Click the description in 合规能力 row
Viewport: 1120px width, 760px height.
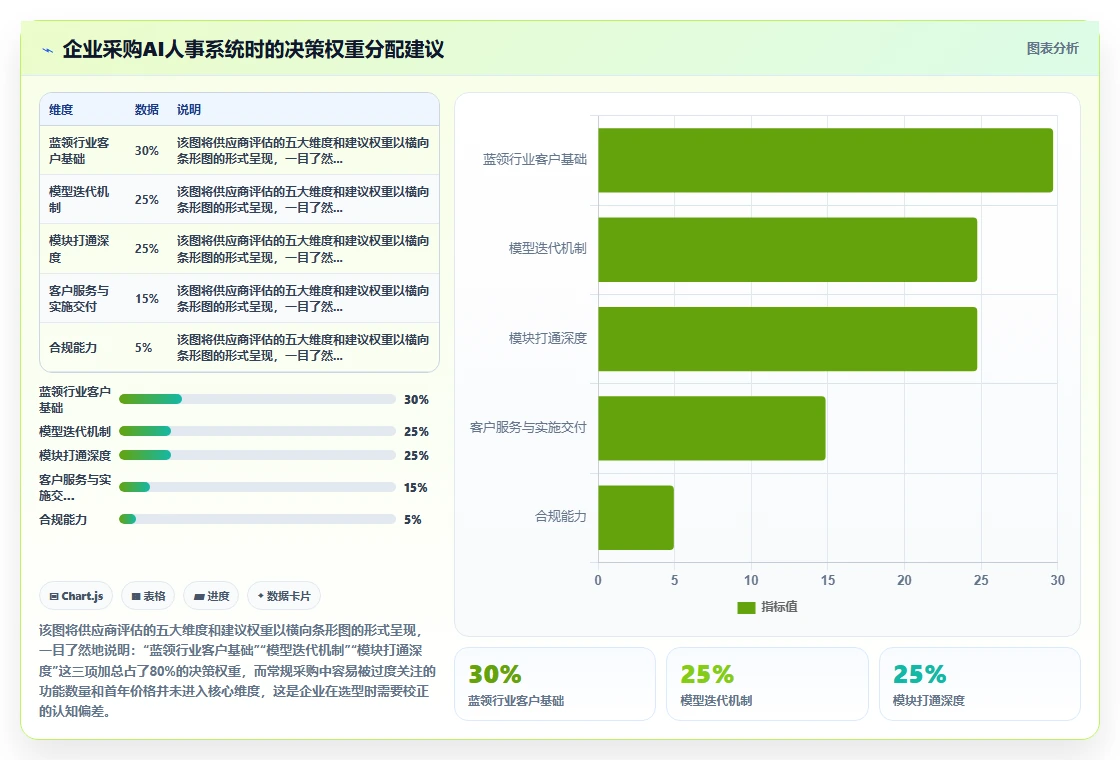(303, 348)
